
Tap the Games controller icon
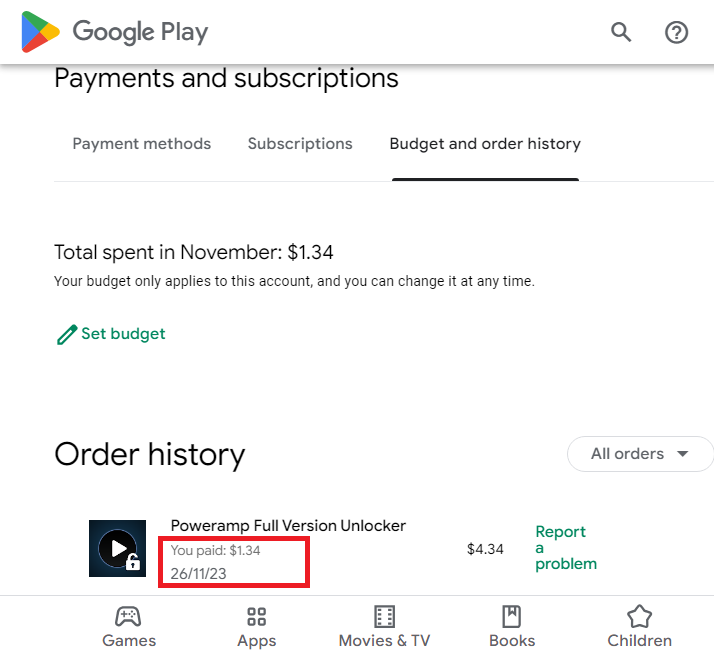pyautogui.click(x=128, y=617)
